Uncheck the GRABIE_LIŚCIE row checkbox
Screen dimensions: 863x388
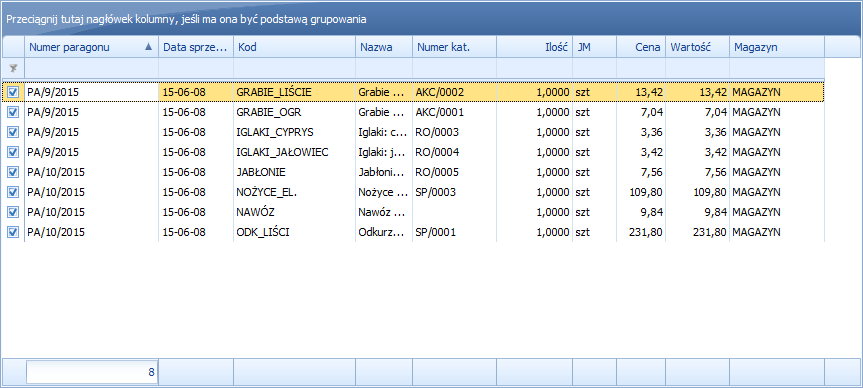pos(13,92)
